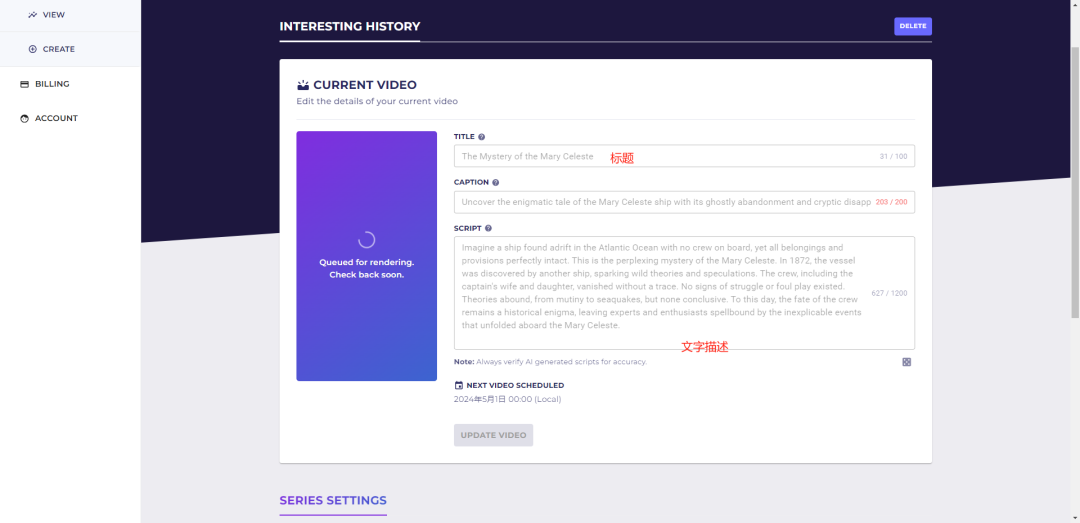Click the ACCOUNT face icon

tap(25, 118)
